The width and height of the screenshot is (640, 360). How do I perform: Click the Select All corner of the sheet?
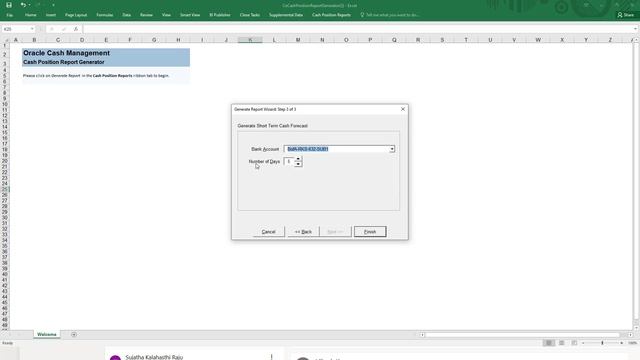pos(5,40)
